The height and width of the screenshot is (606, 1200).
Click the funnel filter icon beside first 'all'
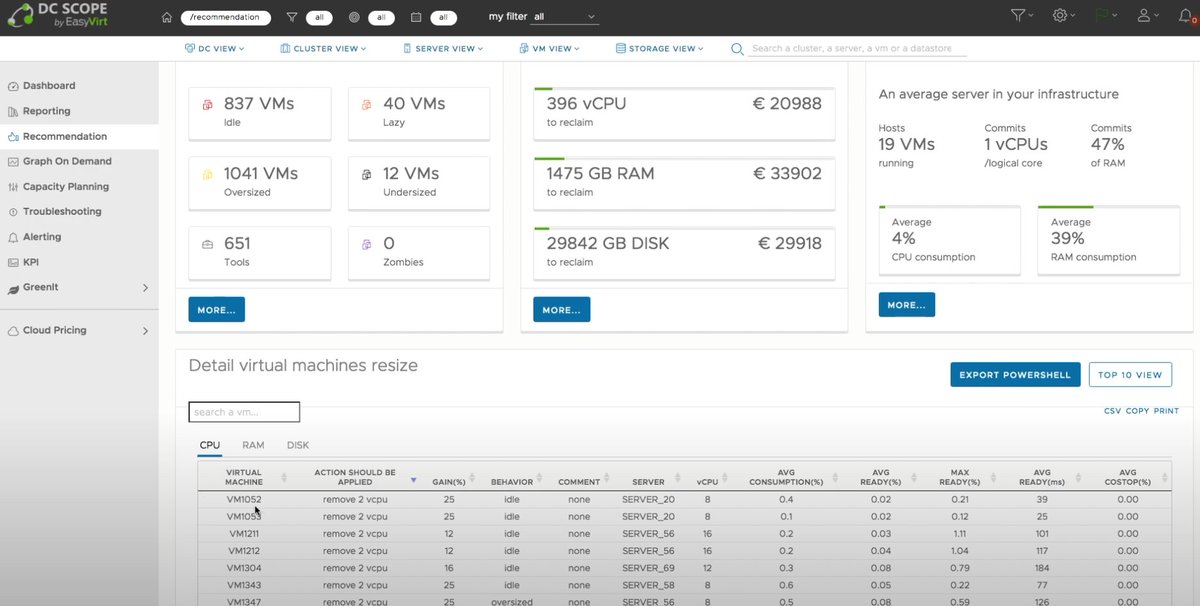point(291,17)
